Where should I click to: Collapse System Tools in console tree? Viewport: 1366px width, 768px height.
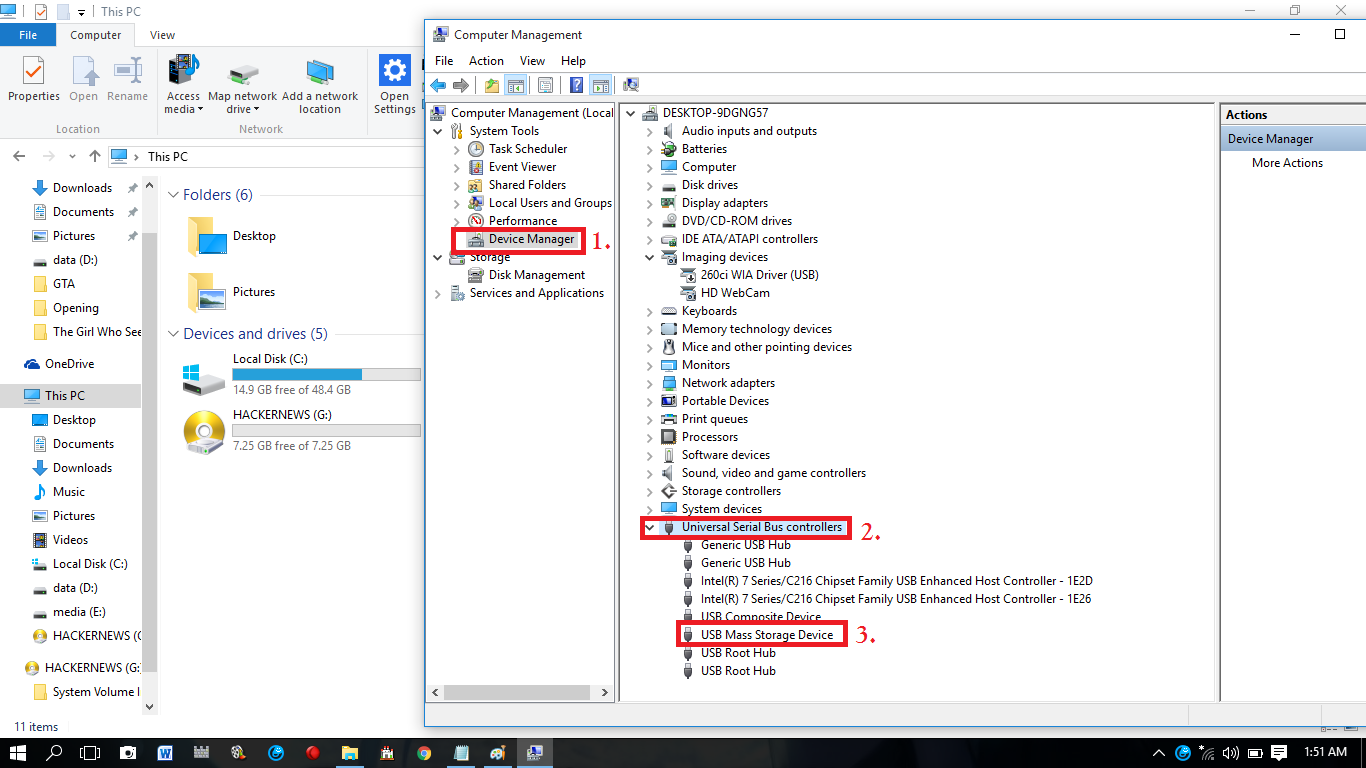[438, 131]
